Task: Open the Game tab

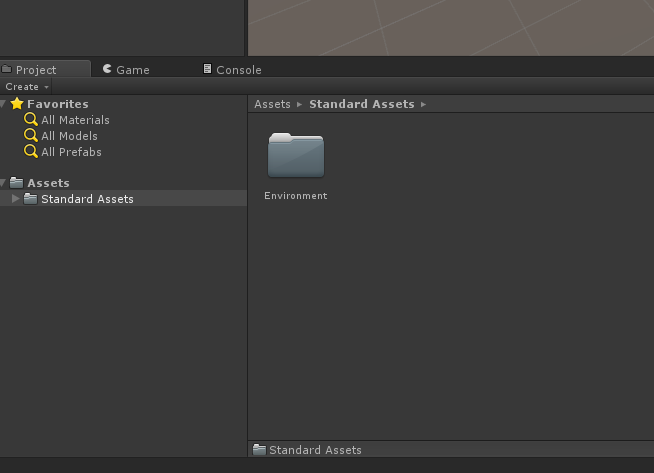Action: pyautogui.click(x=126, y=69)
